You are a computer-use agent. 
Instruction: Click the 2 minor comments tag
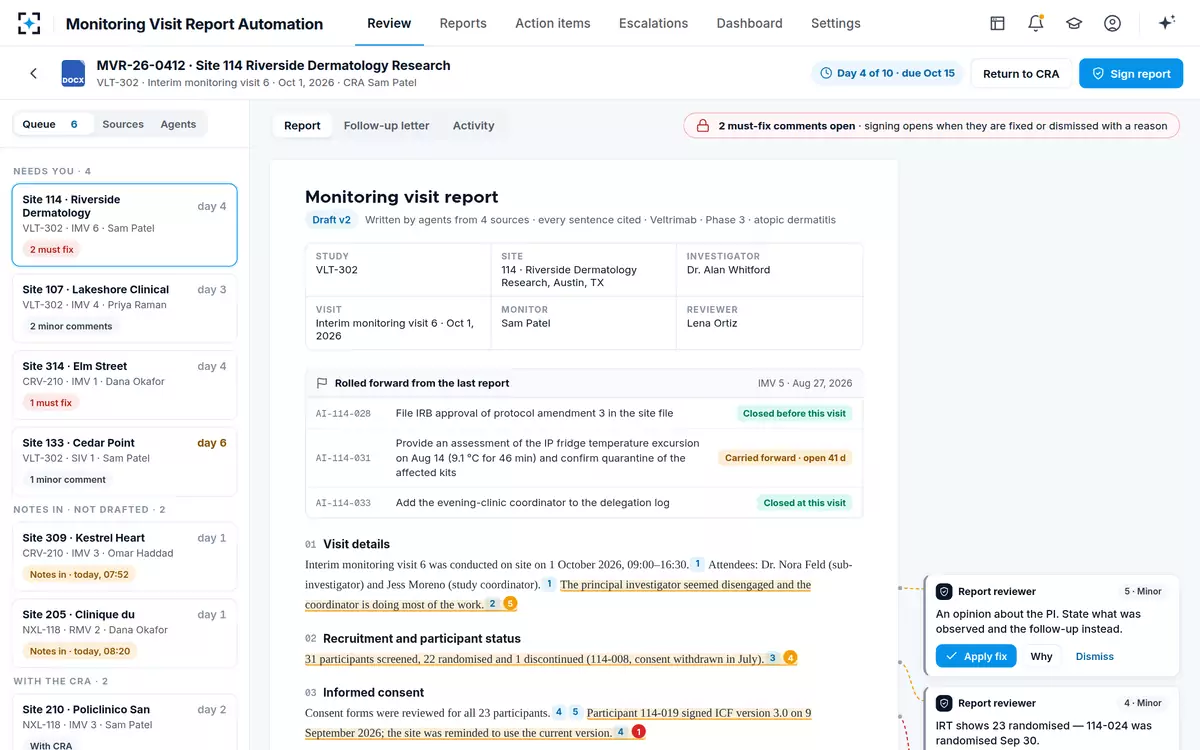(70, 326)
